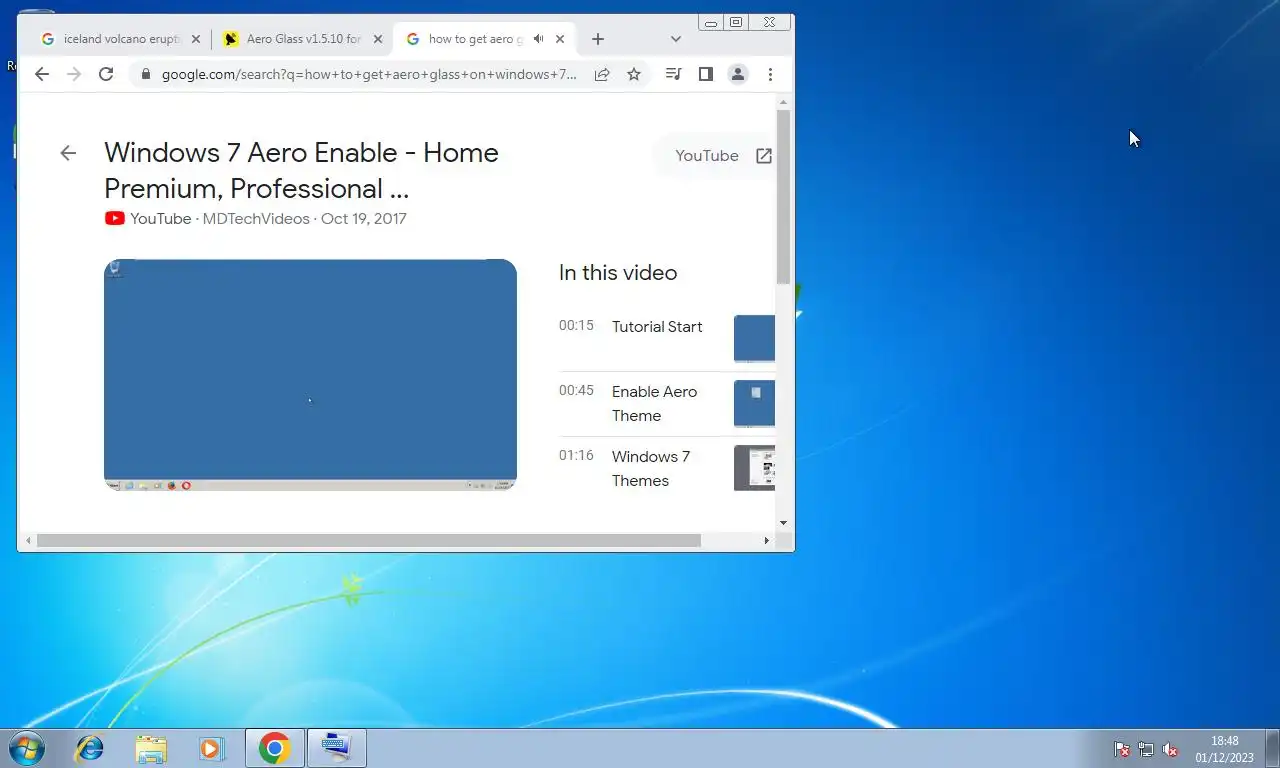
Task: Launch Internet Explorer from the taskbar
Action: [x=89, y=748]
